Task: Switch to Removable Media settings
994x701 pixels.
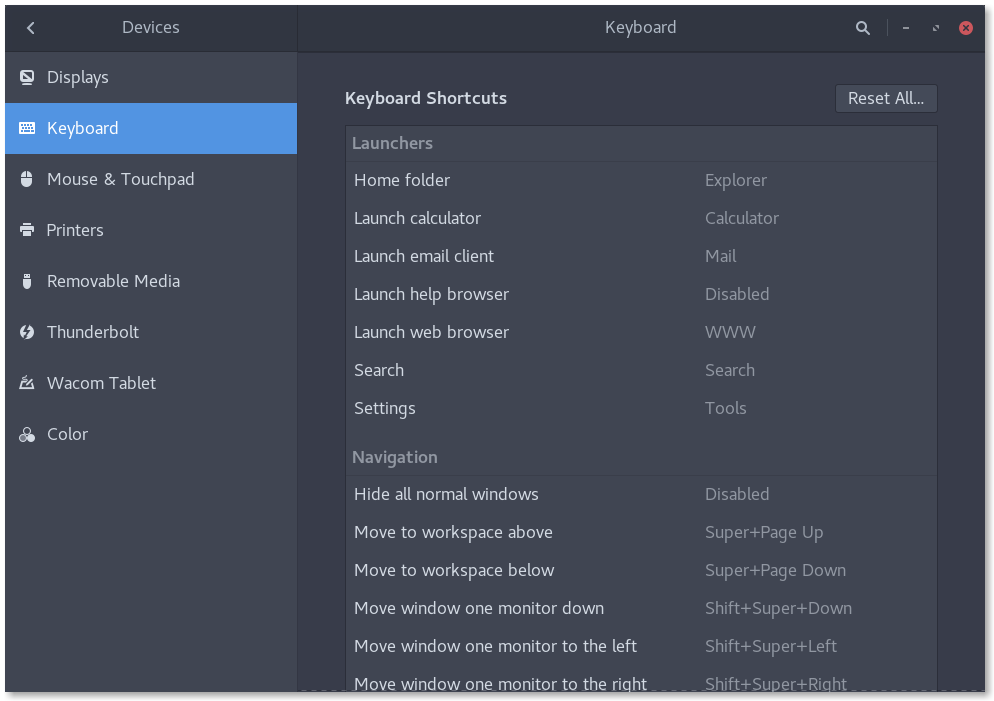Action: [151, 281]
